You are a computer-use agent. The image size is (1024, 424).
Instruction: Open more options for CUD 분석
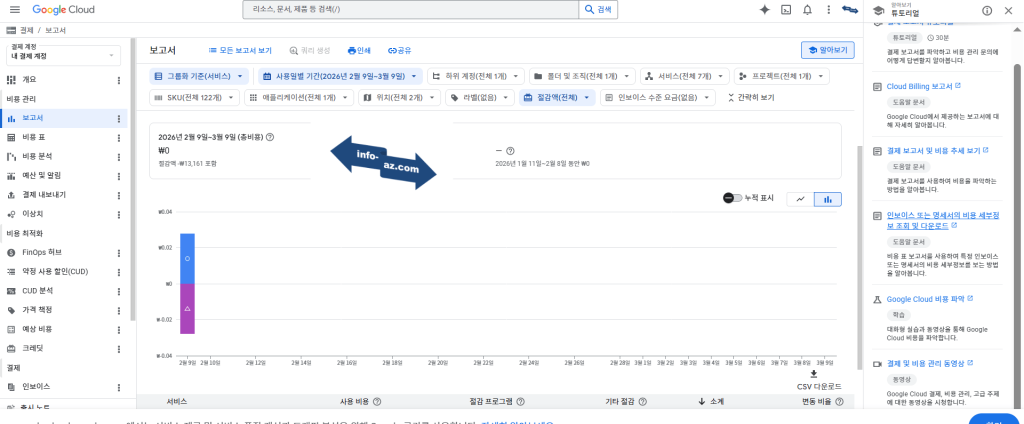tap(119, 291)
